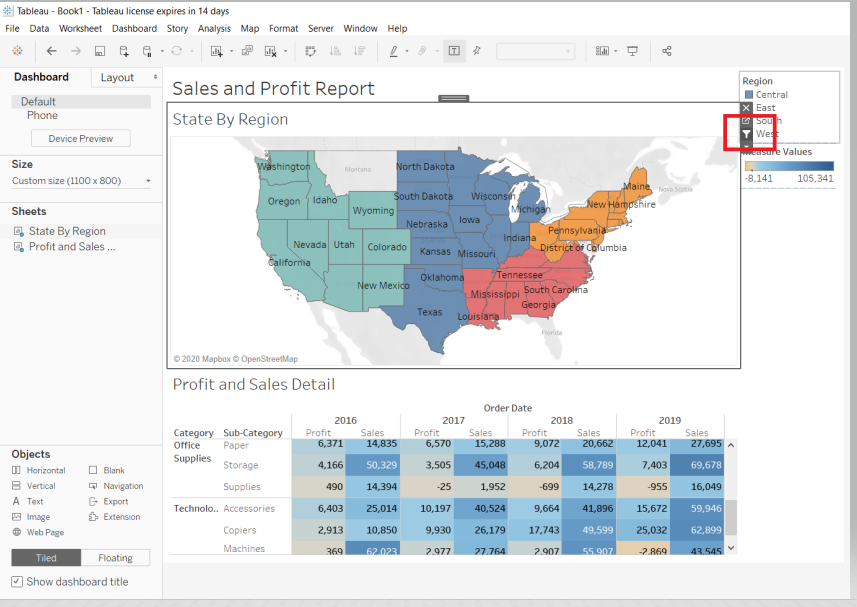Open the Analysis menu
The height and width of the screenshot is (607, 857).
pos(214,28)
